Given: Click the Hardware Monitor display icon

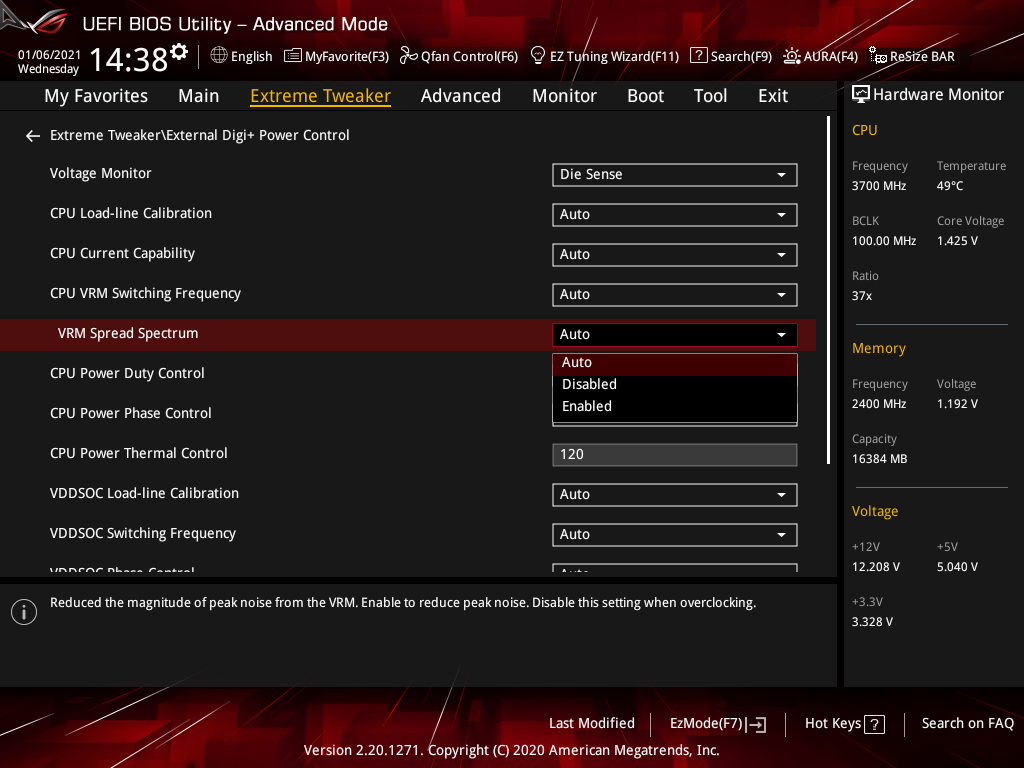Looking at the screenshot, I should (861, 95).
